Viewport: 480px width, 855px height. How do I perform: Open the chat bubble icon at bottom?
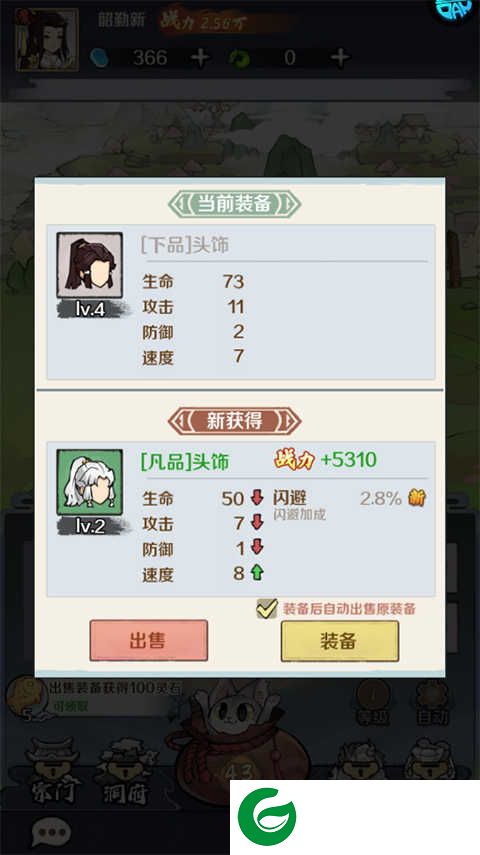pos(51,832)
